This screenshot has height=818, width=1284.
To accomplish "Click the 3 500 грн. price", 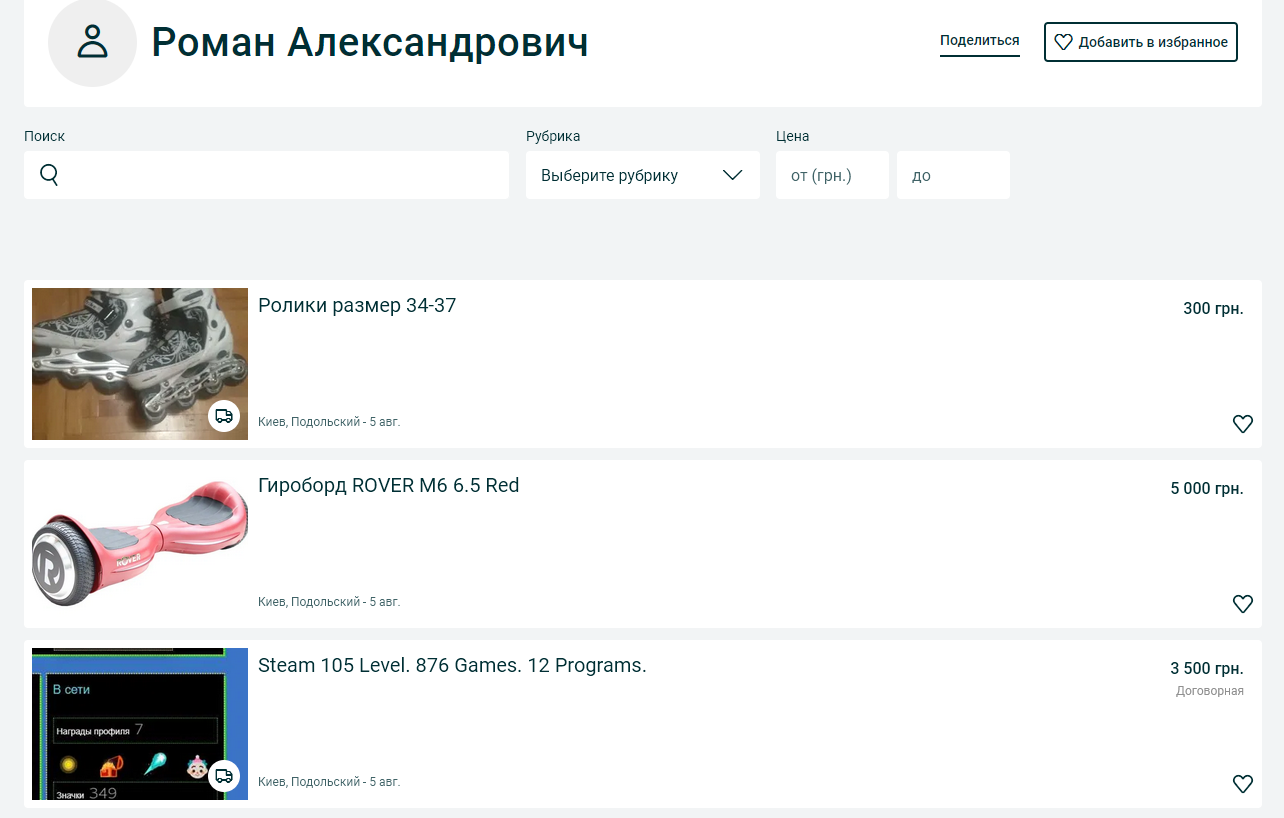I will pyautogui.click(x=1207, y=669).
